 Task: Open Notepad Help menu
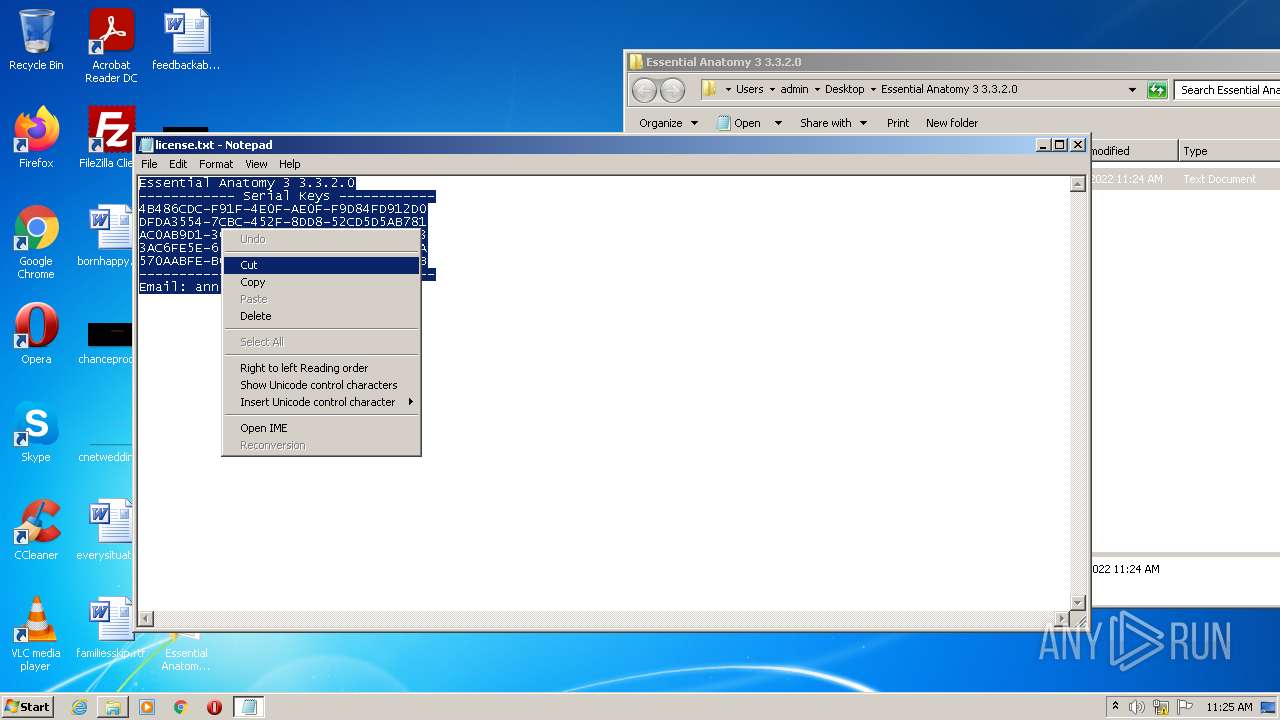pos(290,164)
